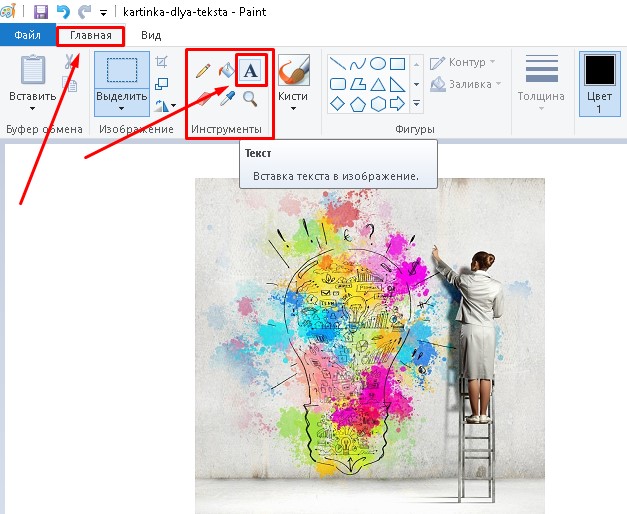Viewport: 627px width, 514px height.
Task: Undo the last action
Action: click(63, 12)
